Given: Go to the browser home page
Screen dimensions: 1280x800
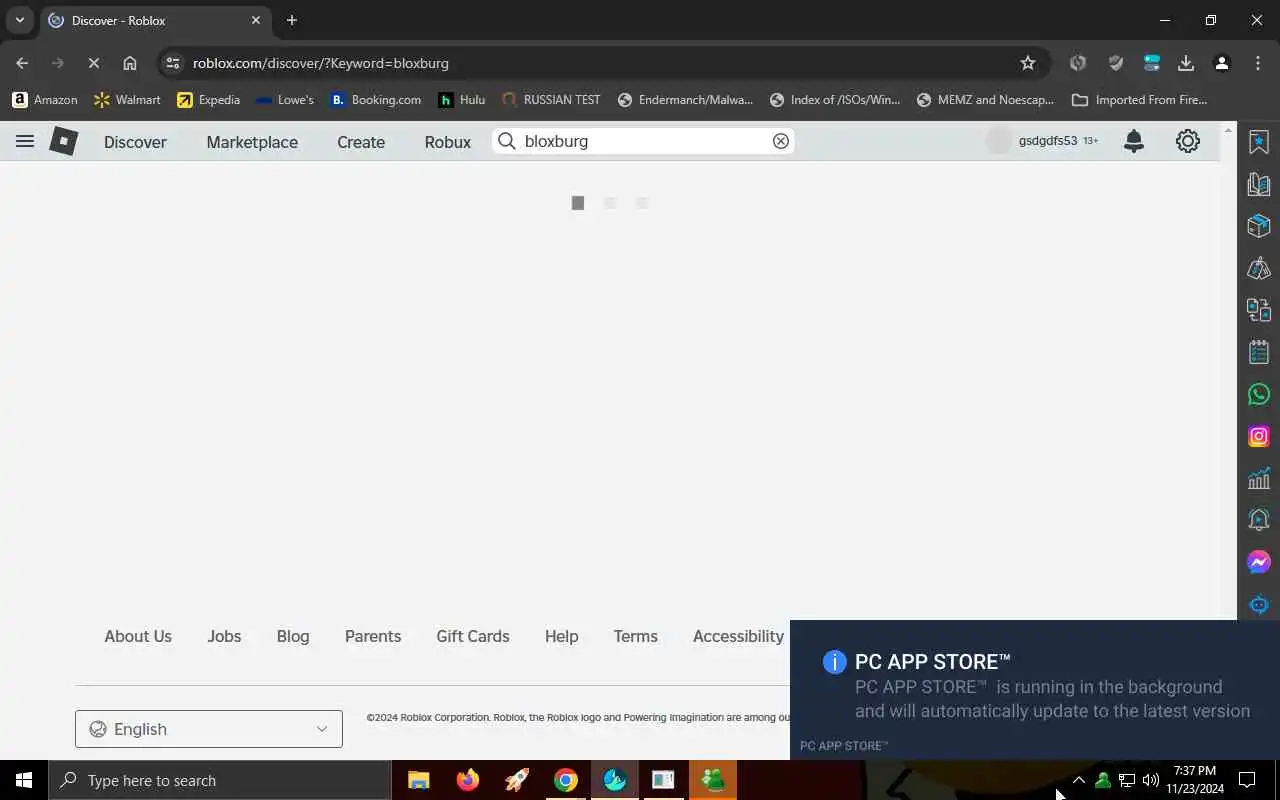Looking at the screenshot, I should click(130, 63).
